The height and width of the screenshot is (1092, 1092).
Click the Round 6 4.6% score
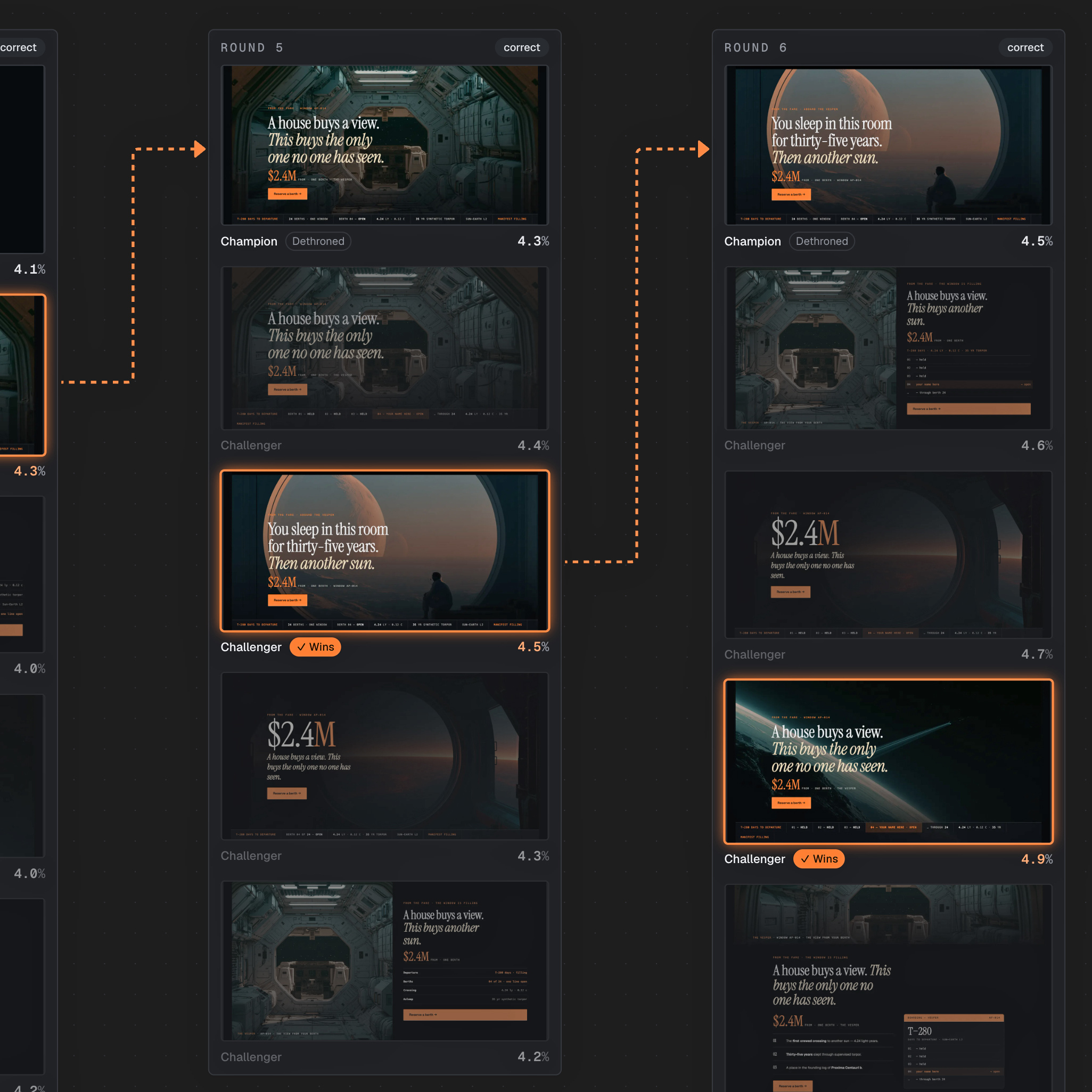[x=1037, y=446]
